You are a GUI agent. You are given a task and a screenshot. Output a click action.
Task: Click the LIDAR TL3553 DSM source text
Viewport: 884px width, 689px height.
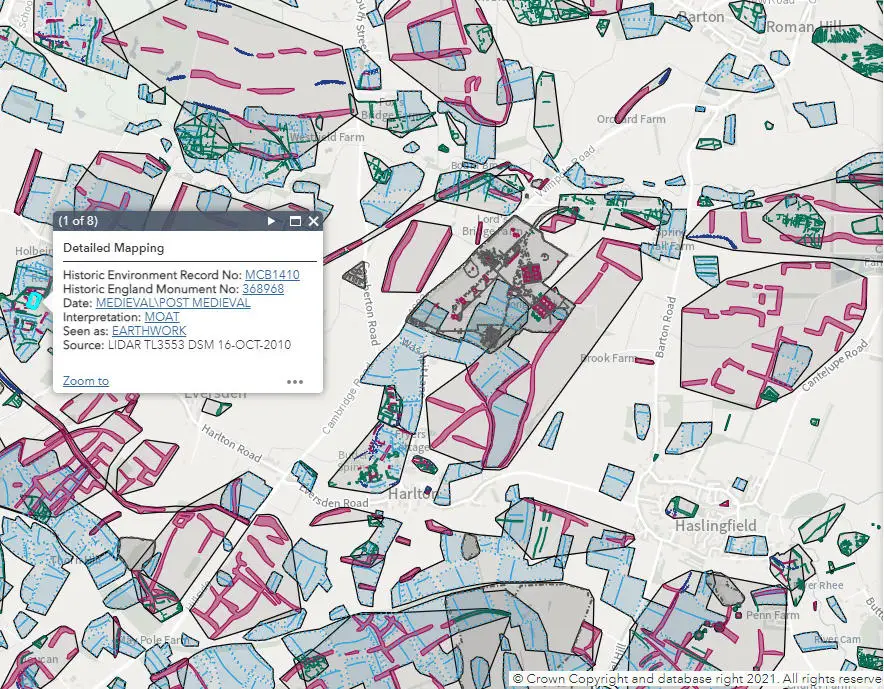pyautogui.click(x=200, y=345)
